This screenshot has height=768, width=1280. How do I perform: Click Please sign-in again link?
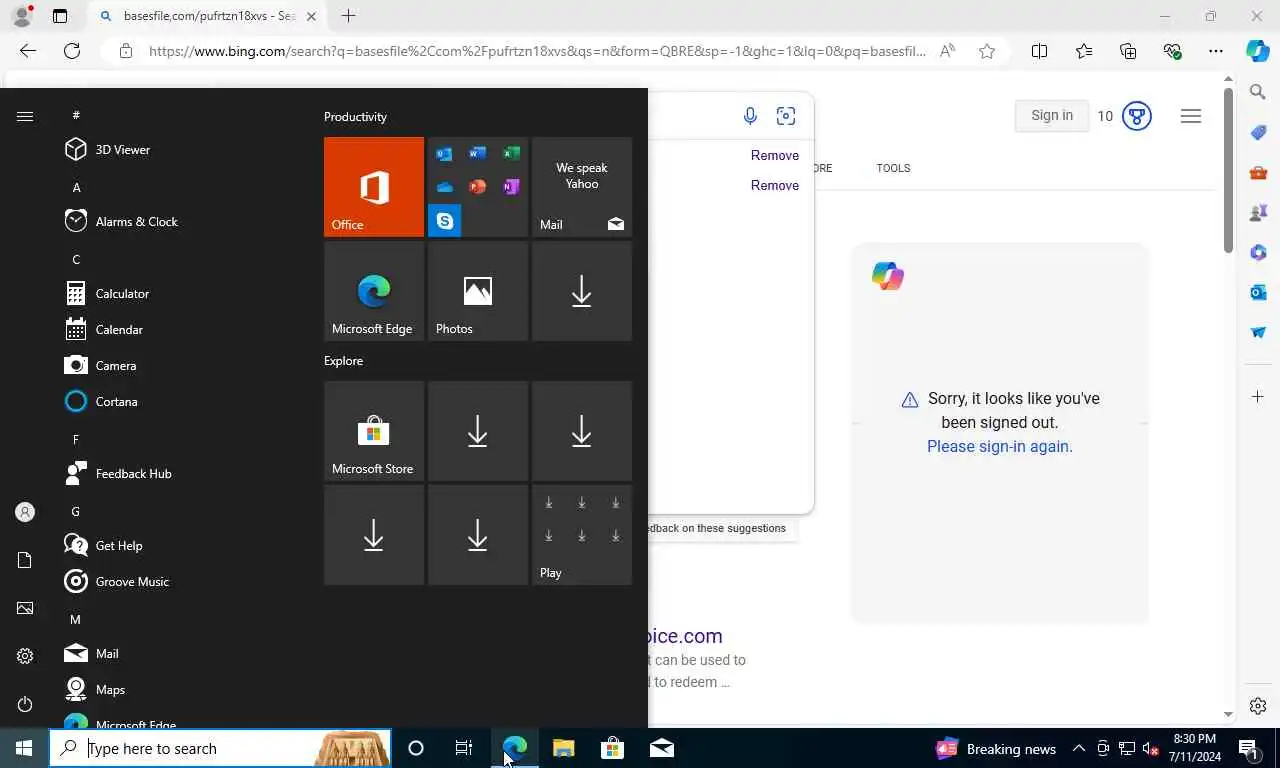[1000, 446]
